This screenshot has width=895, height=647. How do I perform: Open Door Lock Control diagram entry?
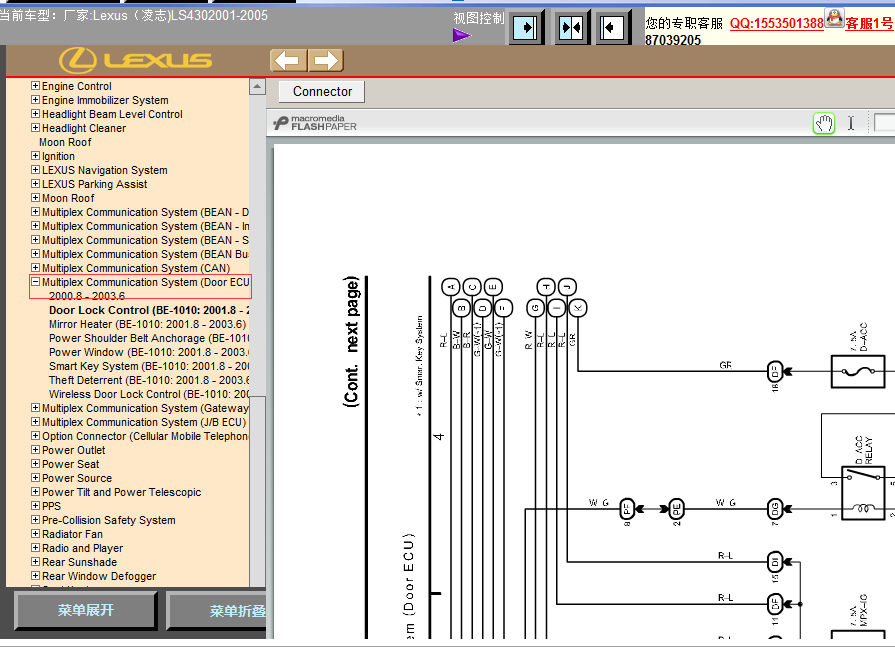click(x=149, y=310)
